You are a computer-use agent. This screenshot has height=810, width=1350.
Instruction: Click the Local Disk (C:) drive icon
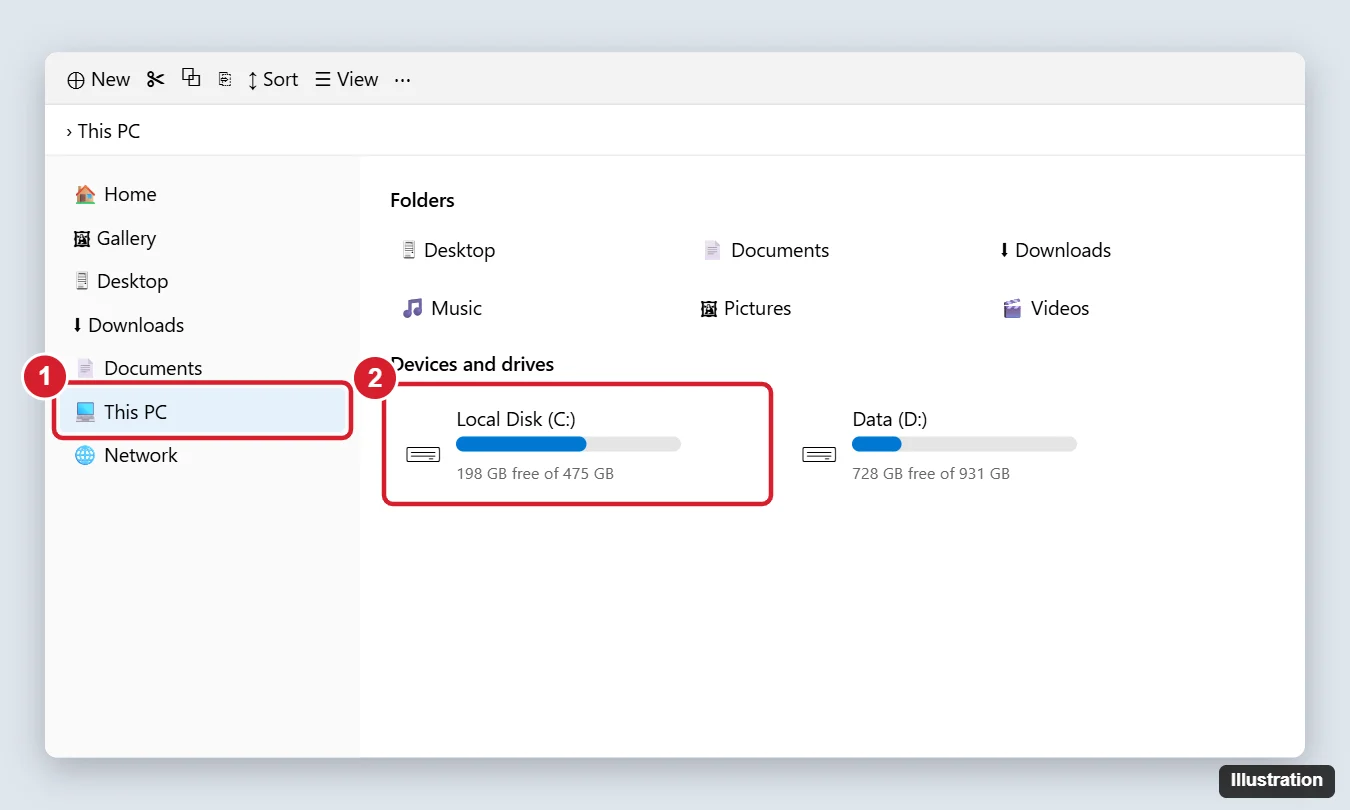coord(423,455)
